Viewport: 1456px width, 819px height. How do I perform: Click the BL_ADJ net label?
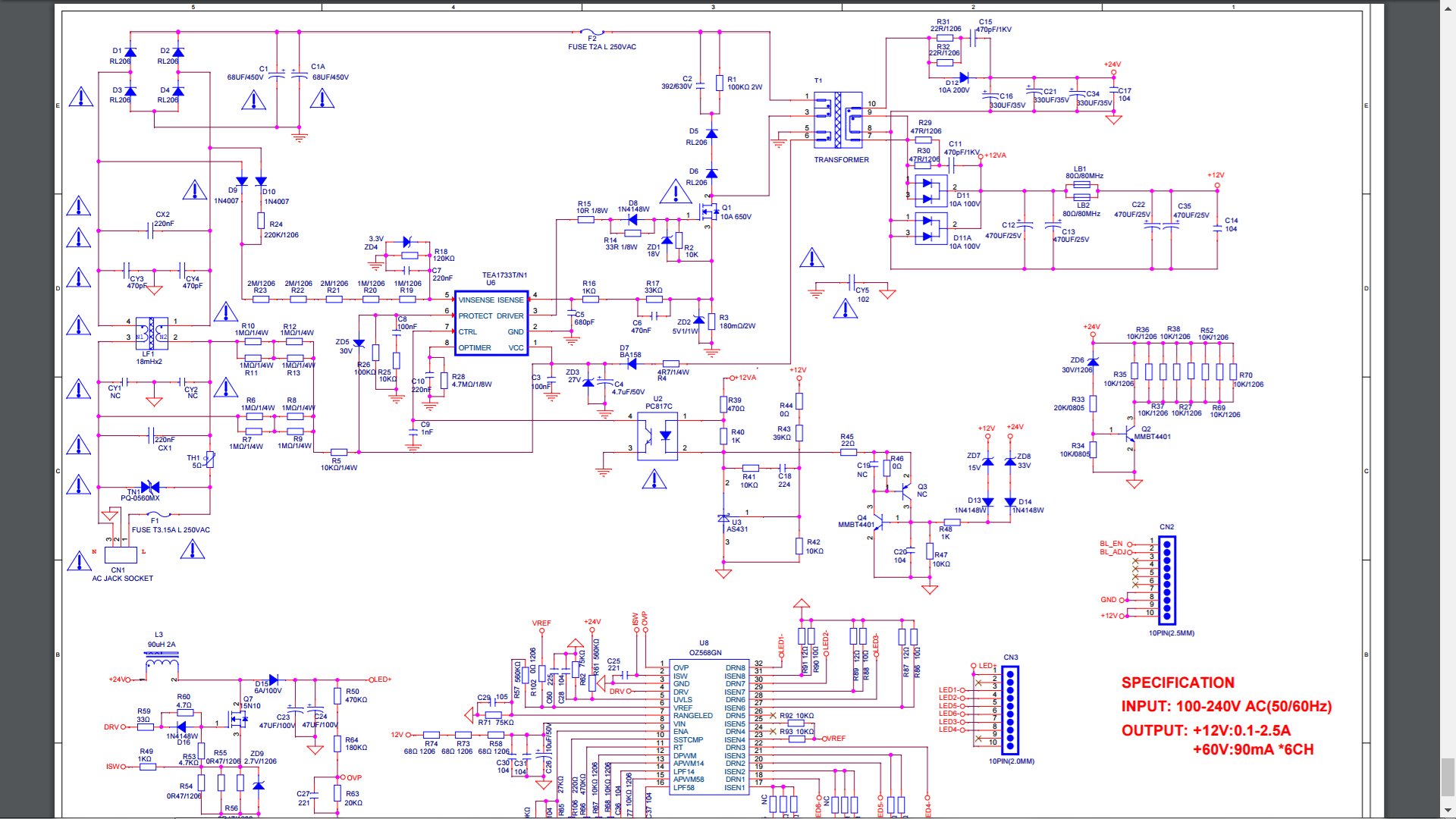(x=1112, y=552)
